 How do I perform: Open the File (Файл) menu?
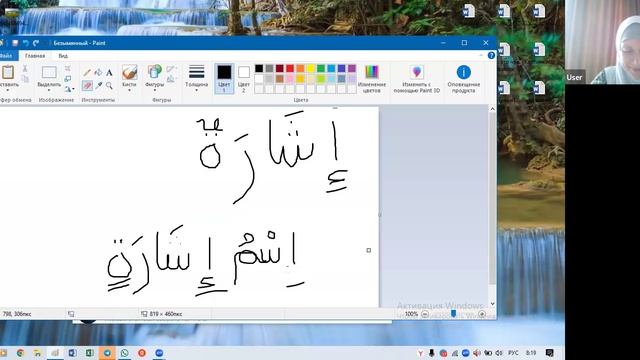coord(8,56)
